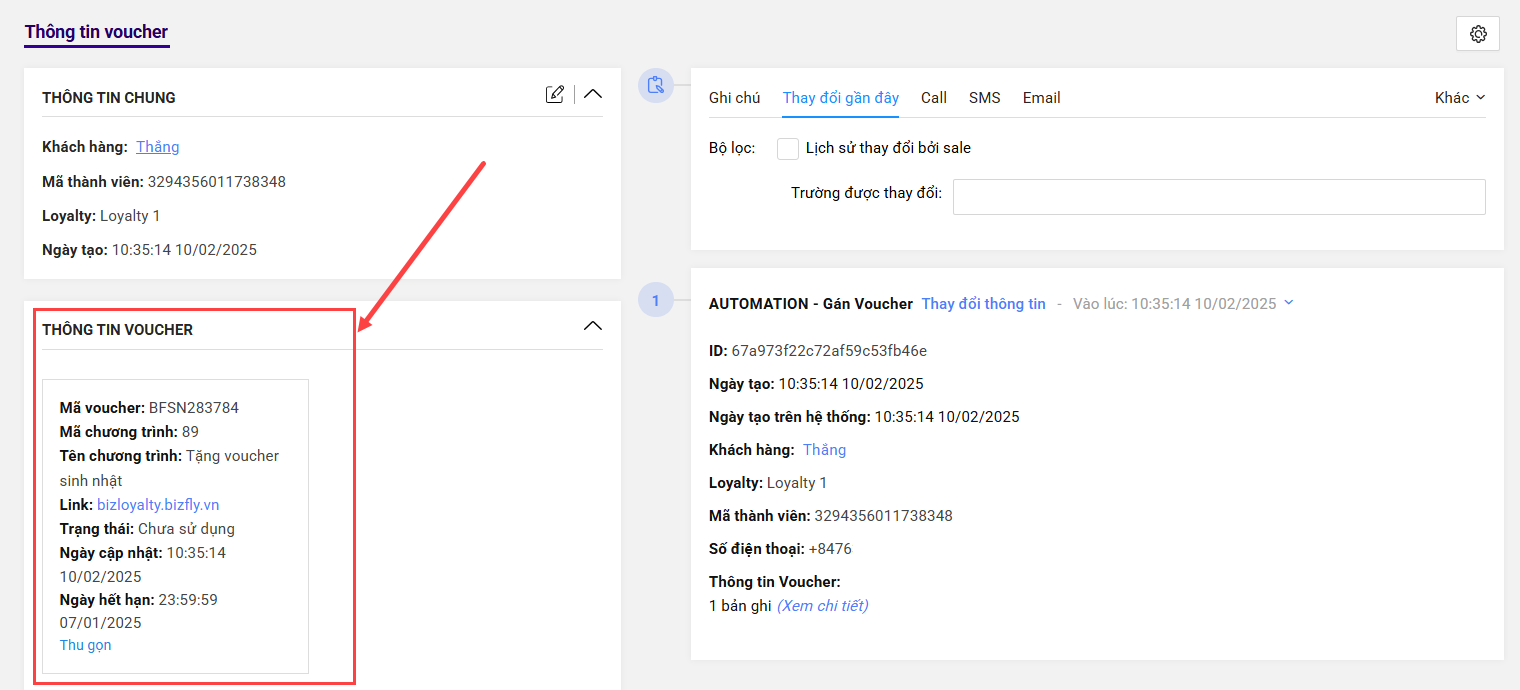Collapse the Thông tin voucher panel
This screenshot has width=1520, height=690.
tap(593, 326)
